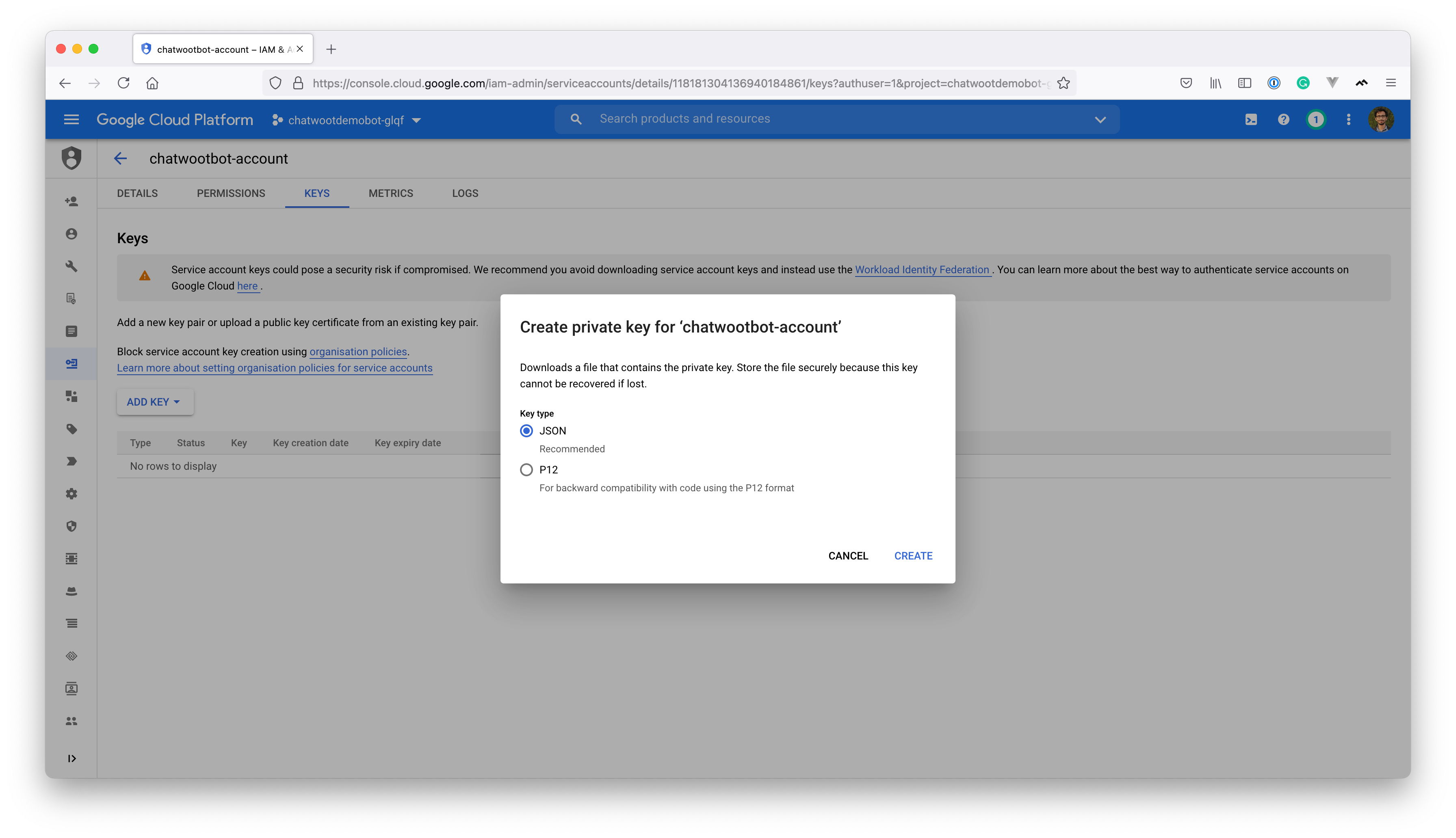The width and height of the screenshot is (1456, 838).
Task: Select P12 key type radio button
Action: pos(526,469)
